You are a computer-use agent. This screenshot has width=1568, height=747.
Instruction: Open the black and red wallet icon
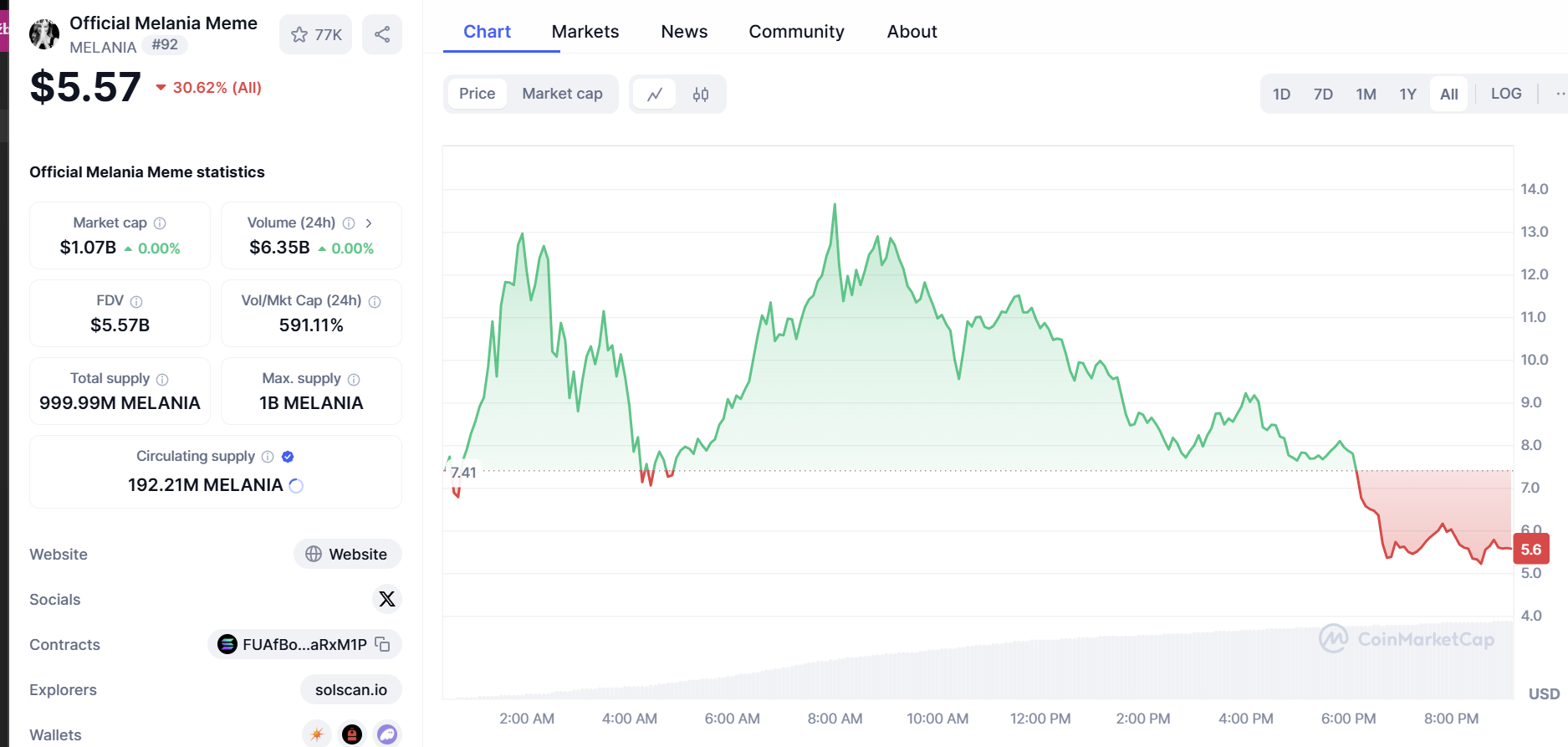[x=352, y=734]
